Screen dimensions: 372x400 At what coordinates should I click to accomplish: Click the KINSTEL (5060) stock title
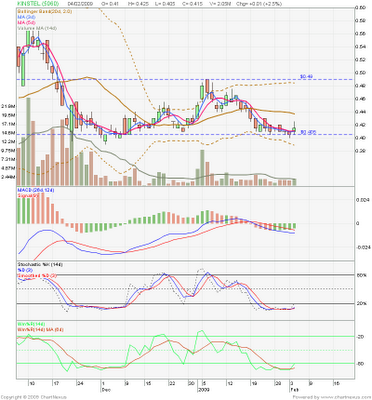38,4
